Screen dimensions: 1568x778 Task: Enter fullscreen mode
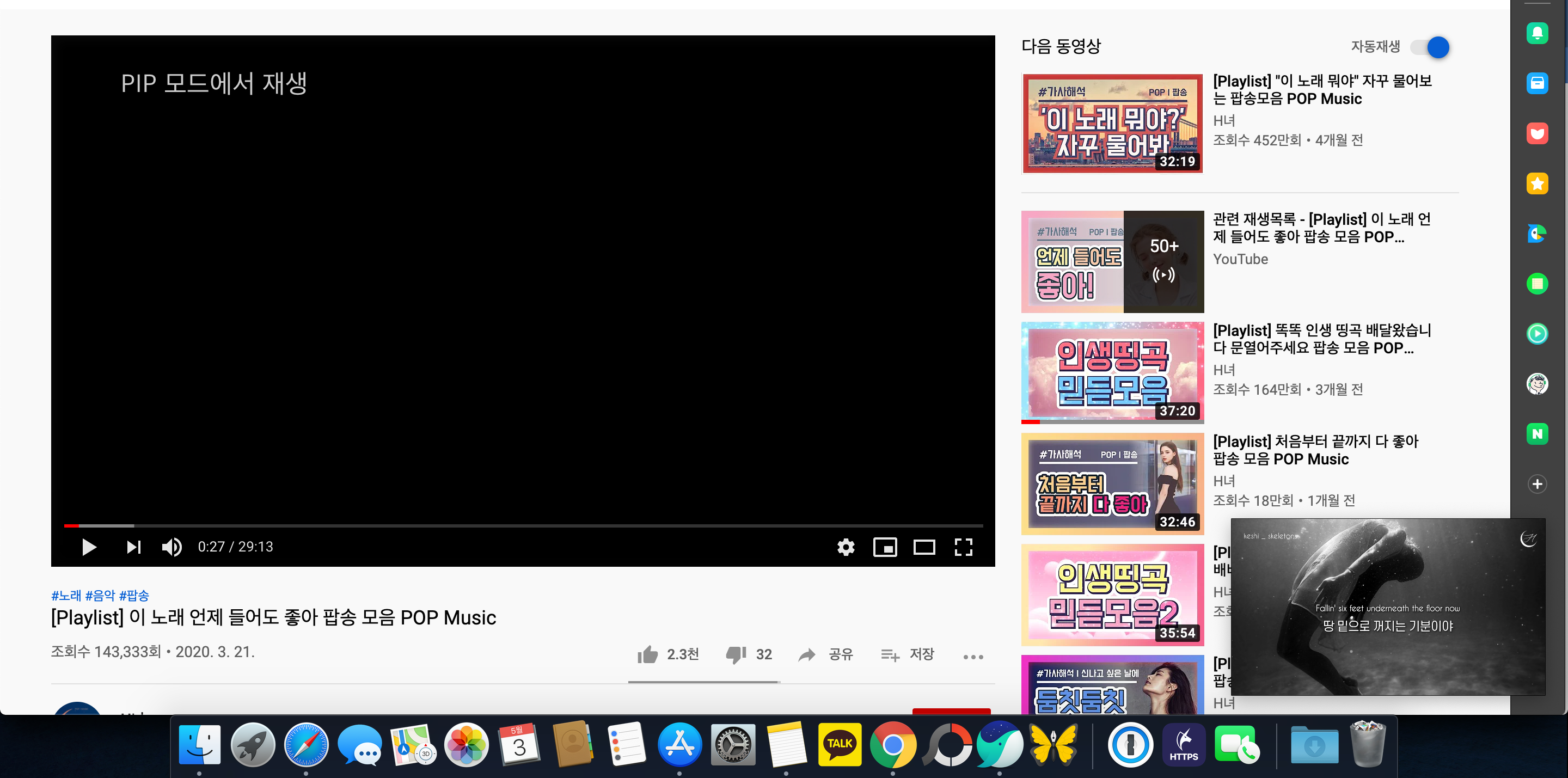(x=963, y=547)
